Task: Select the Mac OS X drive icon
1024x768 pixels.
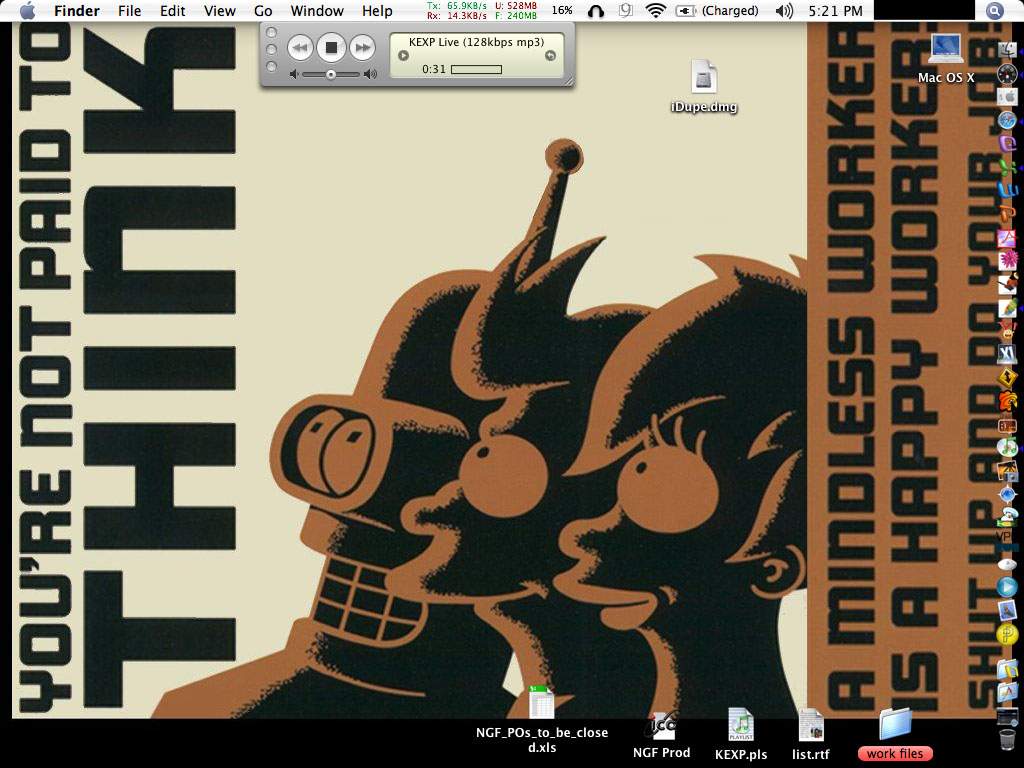Action: pos(946,59)
